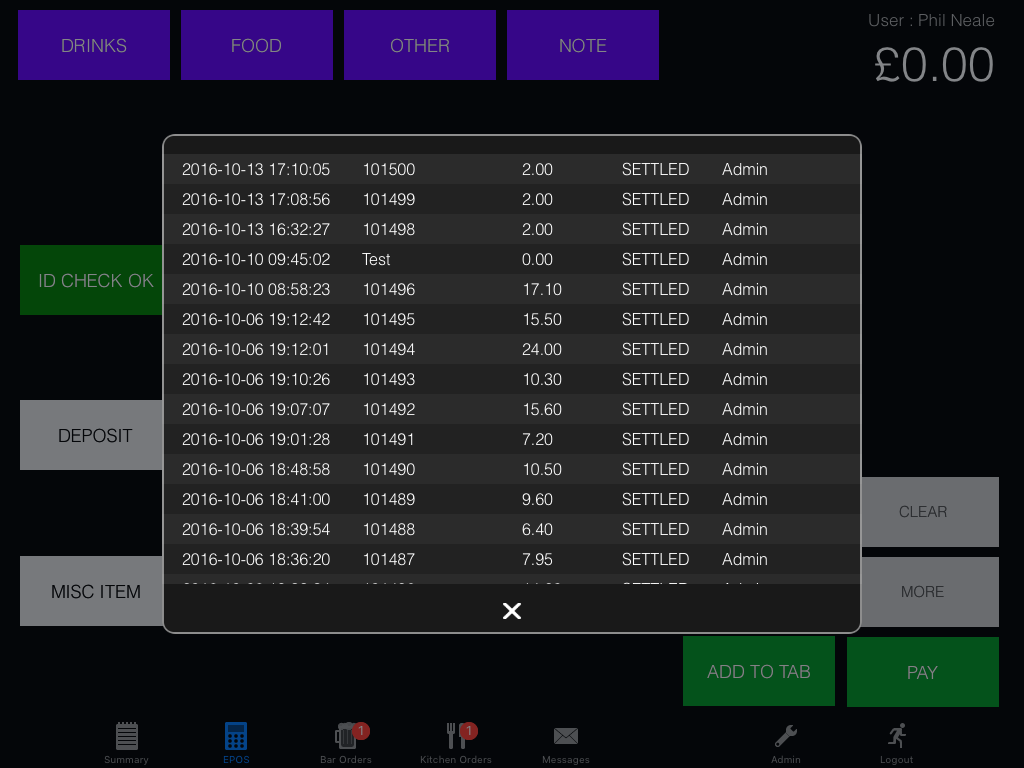Switch to the FOOD category

point(256,45)
